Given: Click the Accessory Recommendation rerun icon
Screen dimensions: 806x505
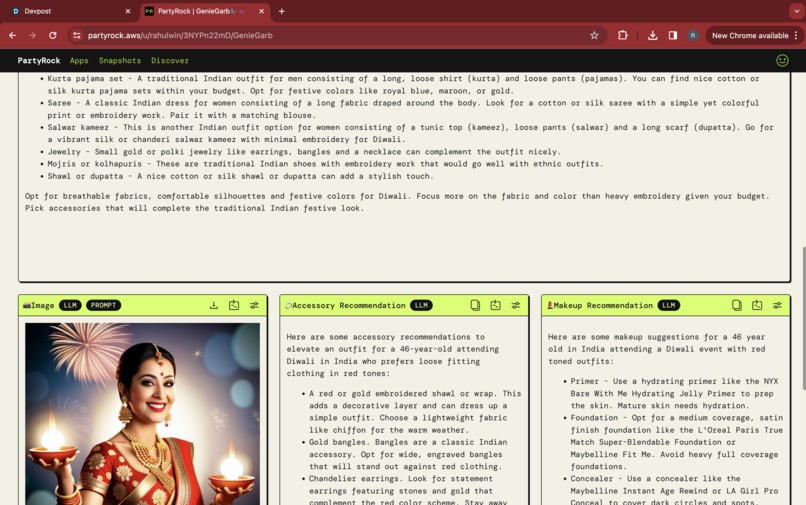Looking at the screenshot, I should tap(496, 305).
